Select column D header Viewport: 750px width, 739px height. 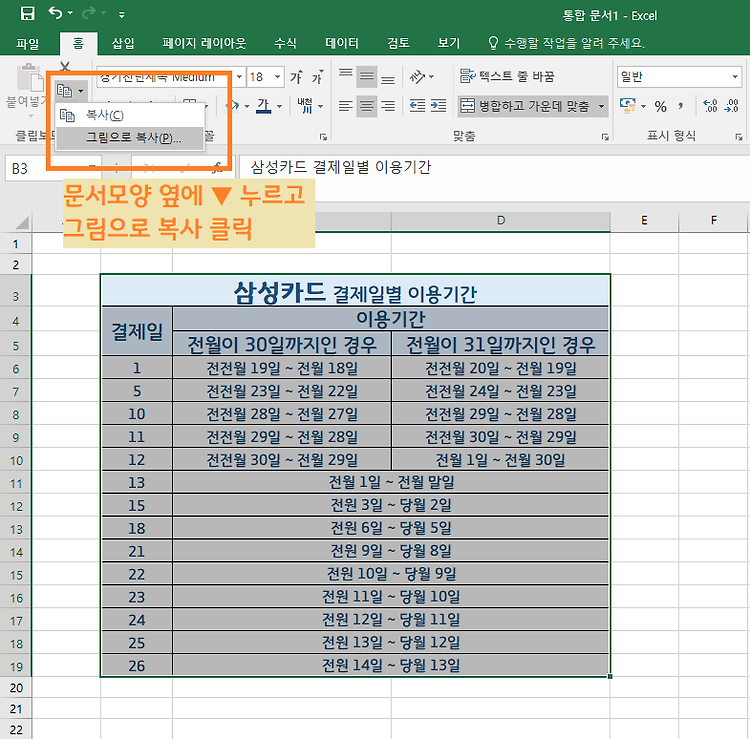pyautogui.click(x=501, y=221)
